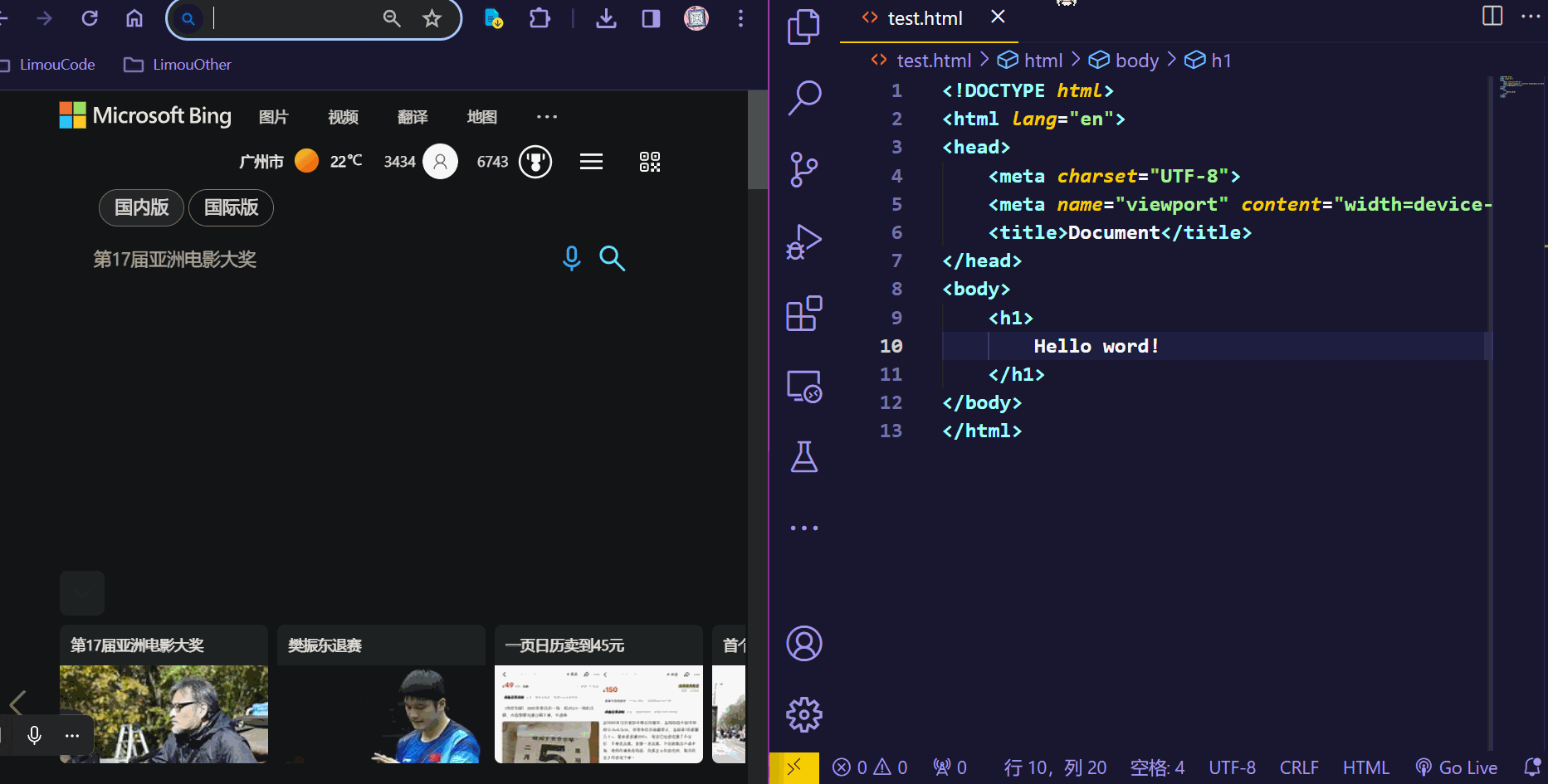Open the VS Code Explorer panel
This screenshot has width=1548, height=784.
803,27
